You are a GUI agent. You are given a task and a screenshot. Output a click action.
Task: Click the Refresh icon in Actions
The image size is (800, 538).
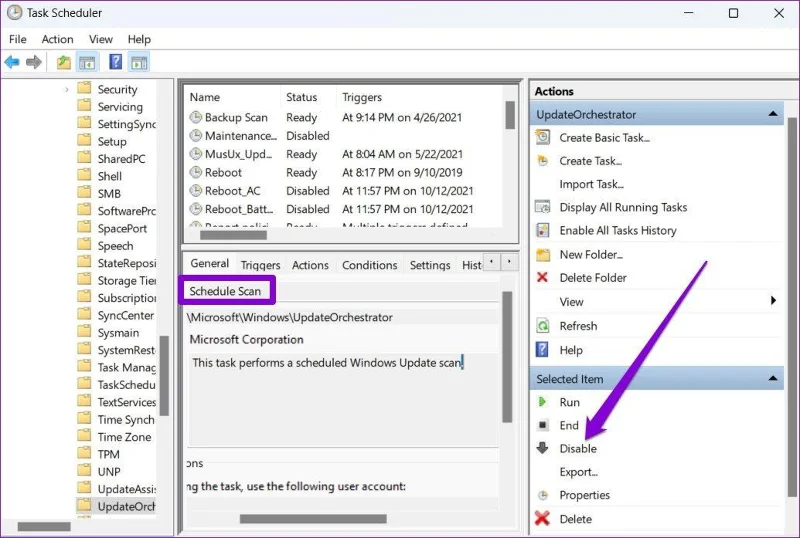pyautogui.click(x=542, y=326)
